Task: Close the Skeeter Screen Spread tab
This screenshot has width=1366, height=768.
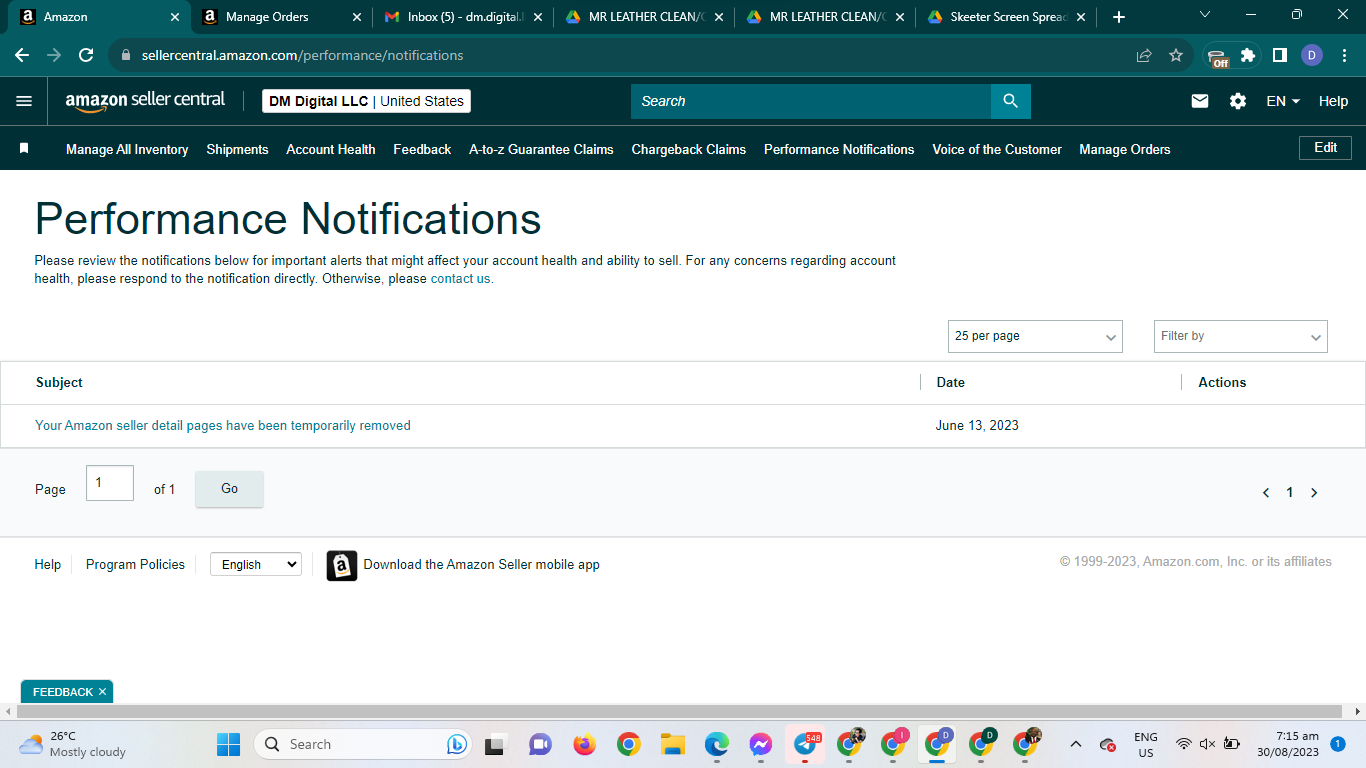Action: click(1080, 17)
